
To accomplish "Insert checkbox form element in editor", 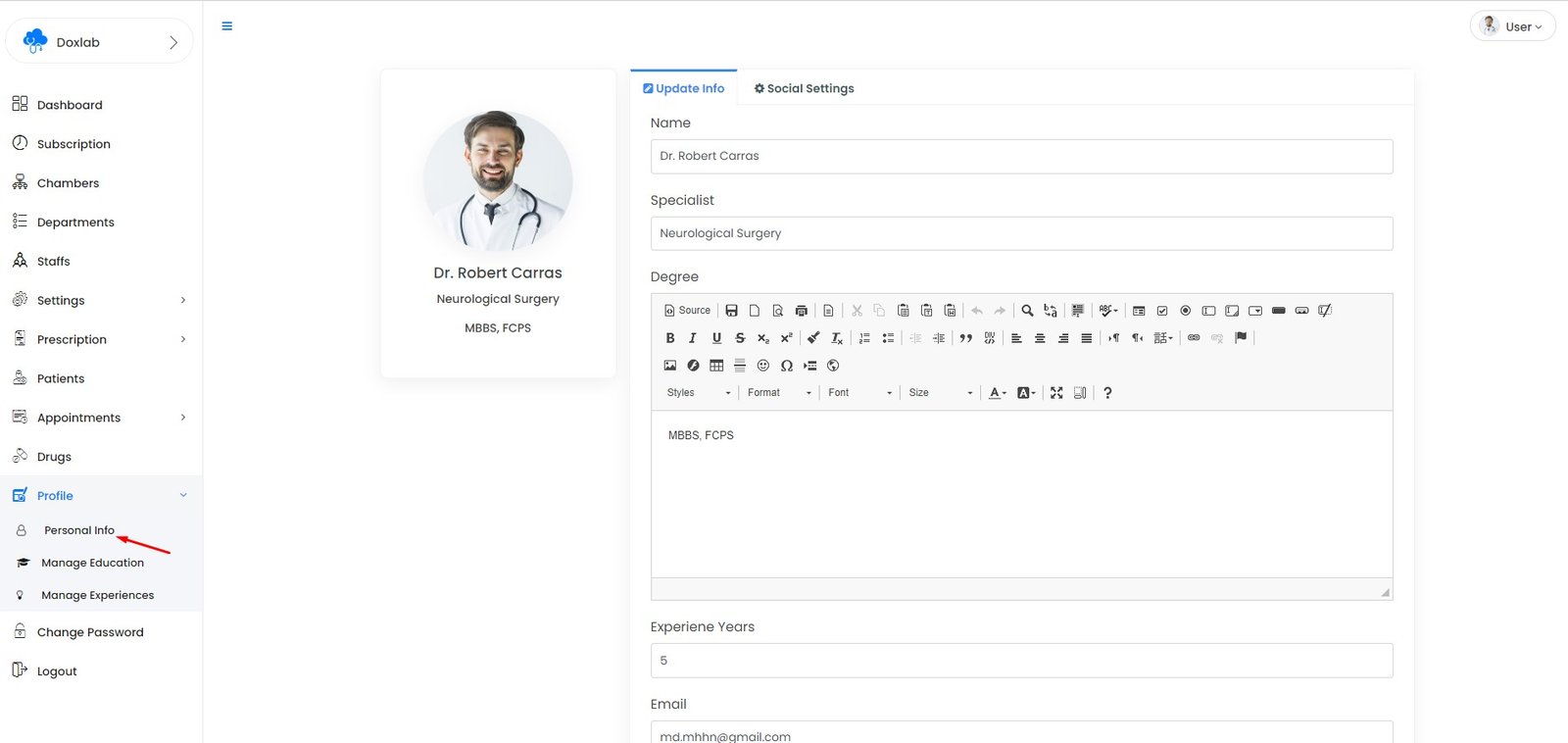I will pos(1162,311).
